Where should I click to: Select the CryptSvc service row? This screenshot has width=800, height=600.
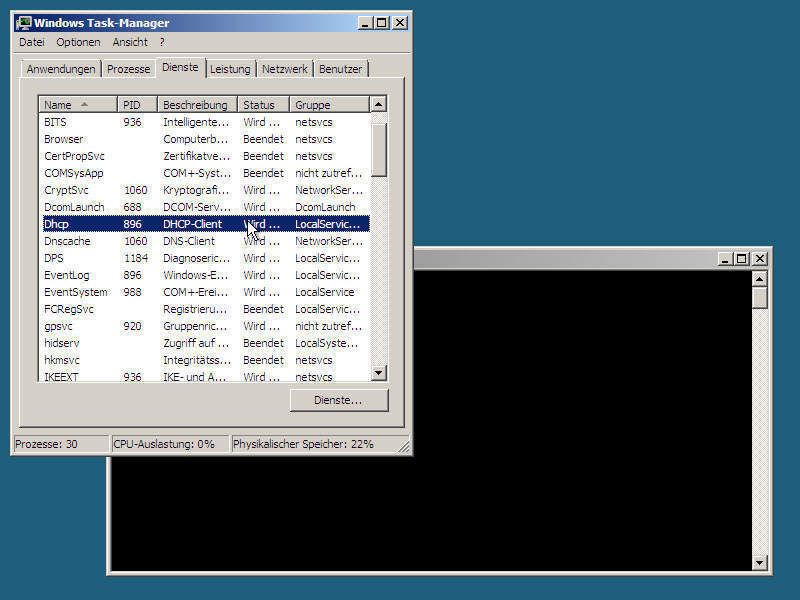tap(206, 190)
